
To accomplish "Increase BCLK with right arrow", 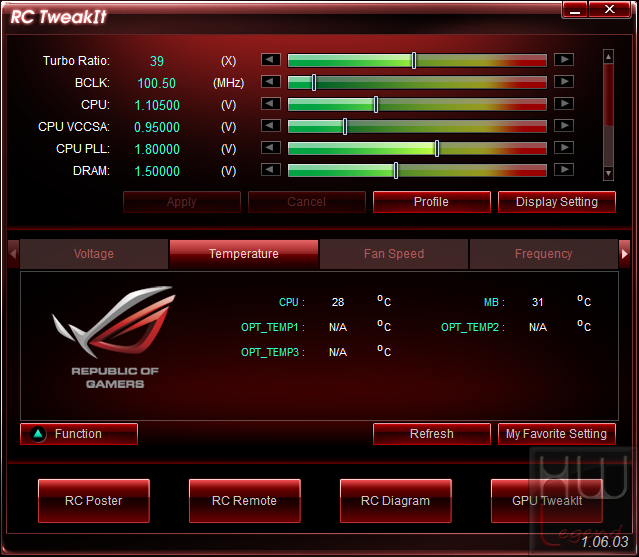I will point(564,81).
